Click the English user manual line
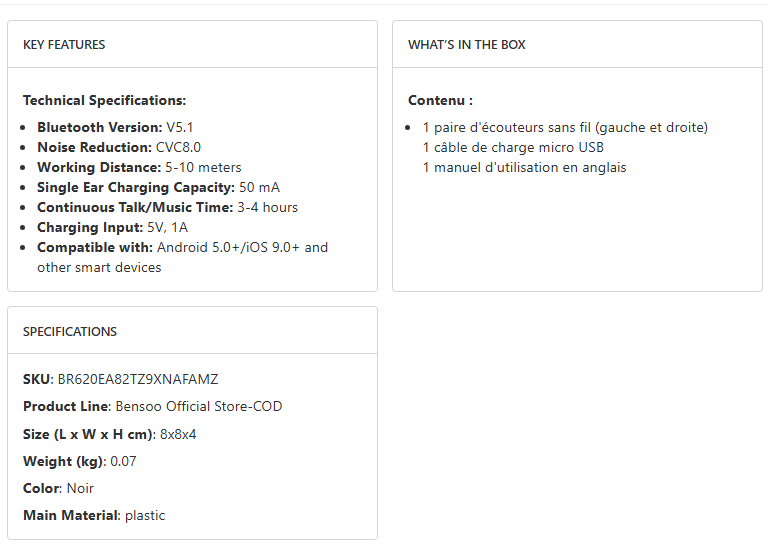The height and width of the screenshot is (544, 769). tap(524, 168)
